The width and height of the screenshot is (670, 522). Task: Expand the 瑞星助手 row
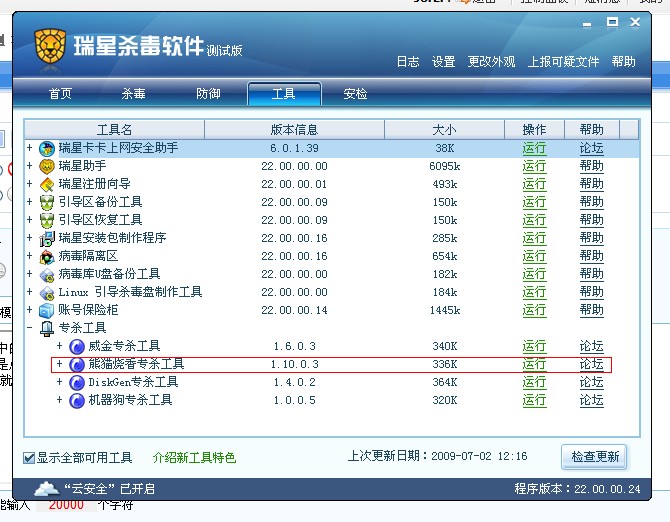pyautogui.click(x=29, y=166)
